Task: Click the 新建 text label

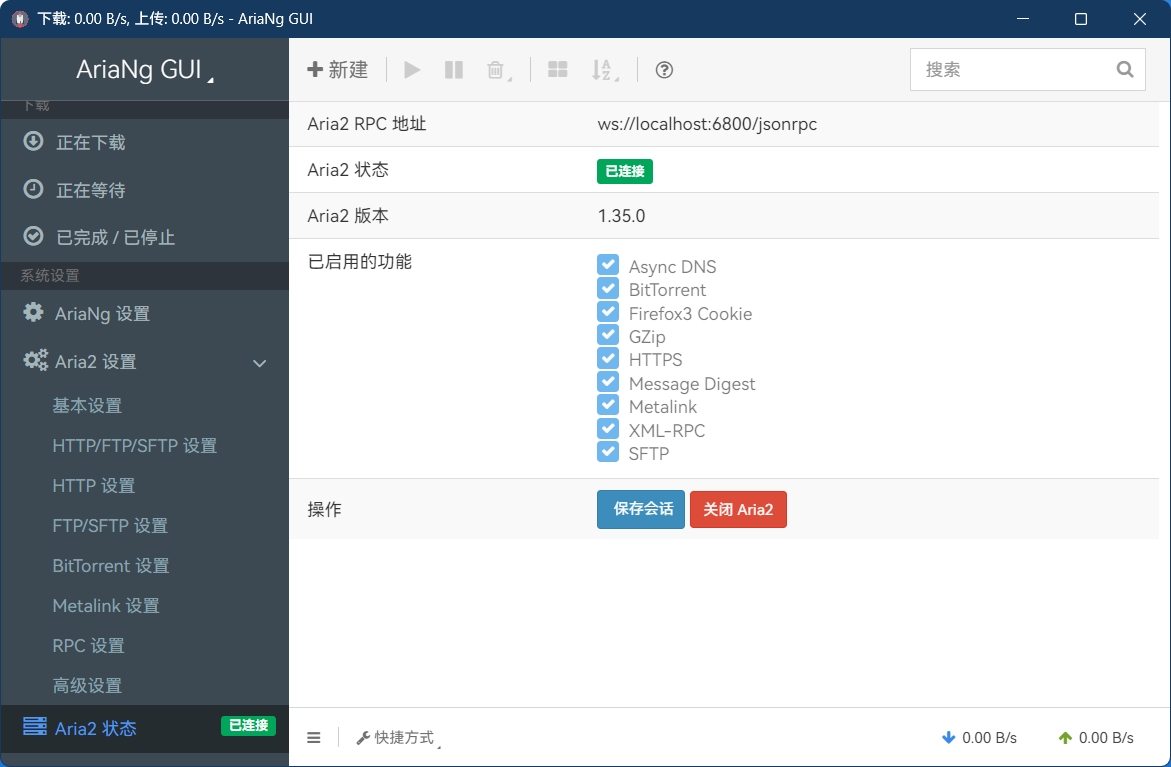Action: [x=348, y=69]
